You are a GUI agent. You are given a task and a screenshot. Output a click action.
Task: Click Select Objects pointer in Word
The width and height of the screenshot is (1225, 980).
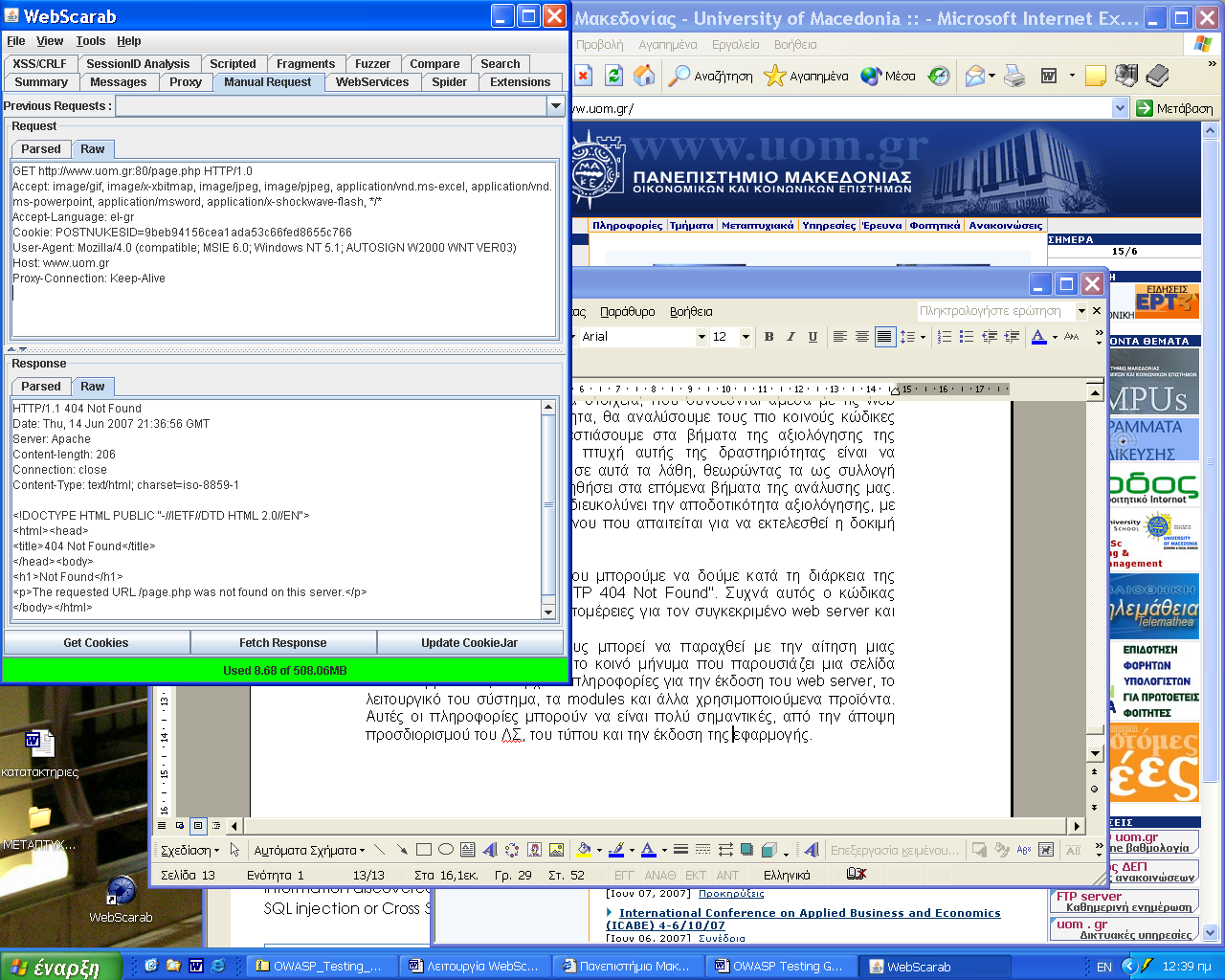pyautogui.click(x=234, y=849)
